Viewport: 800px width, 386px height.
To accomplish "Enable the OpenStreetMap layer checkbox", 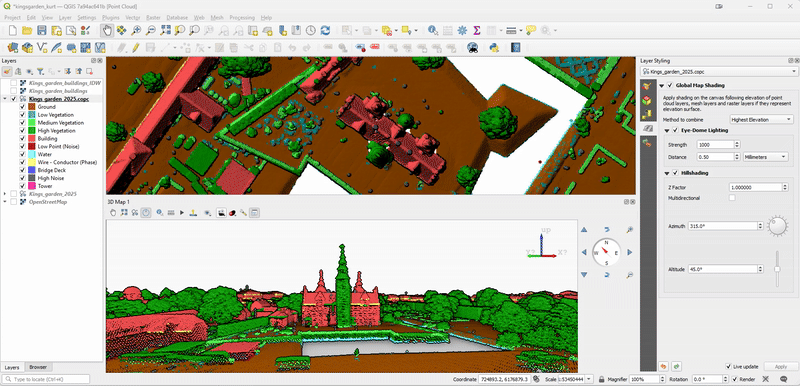I will (x=14, y=202).
